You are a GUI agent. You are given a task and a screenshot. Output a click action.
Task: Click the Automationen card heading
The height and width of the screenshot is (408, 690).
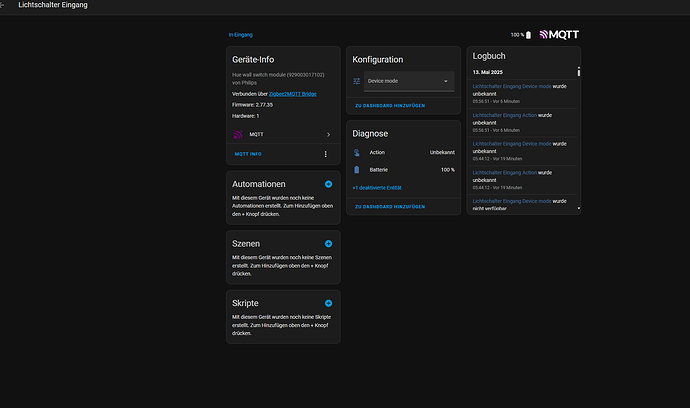259,184
